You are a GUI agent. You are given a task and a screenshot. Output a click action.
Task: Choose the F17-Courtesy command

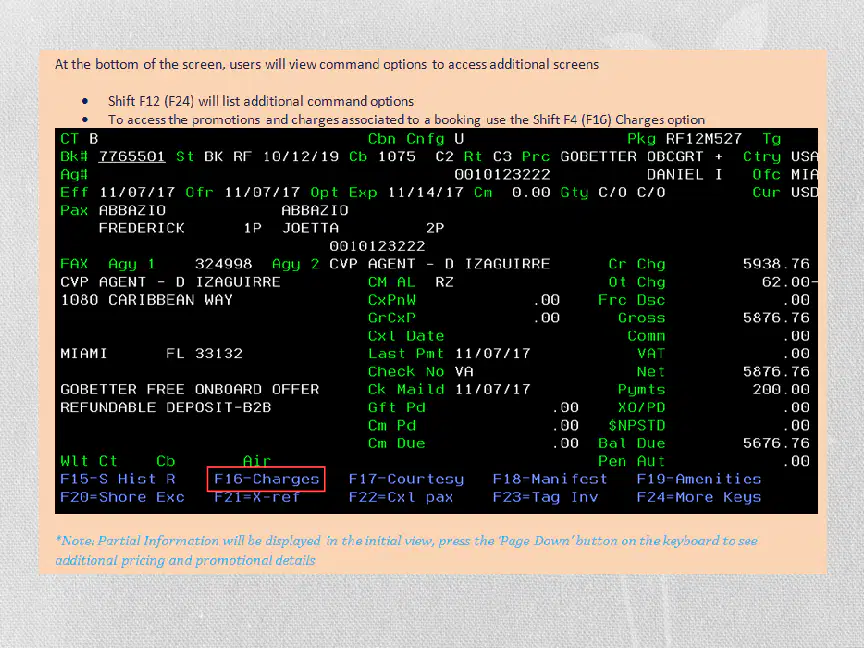click(x=406, y=479)
